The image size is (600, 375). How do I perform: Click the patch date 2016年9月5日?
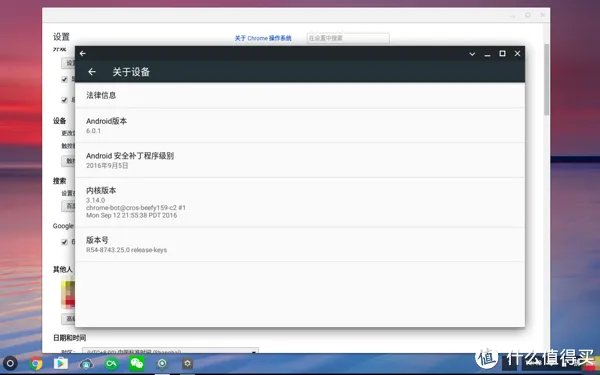107,166
